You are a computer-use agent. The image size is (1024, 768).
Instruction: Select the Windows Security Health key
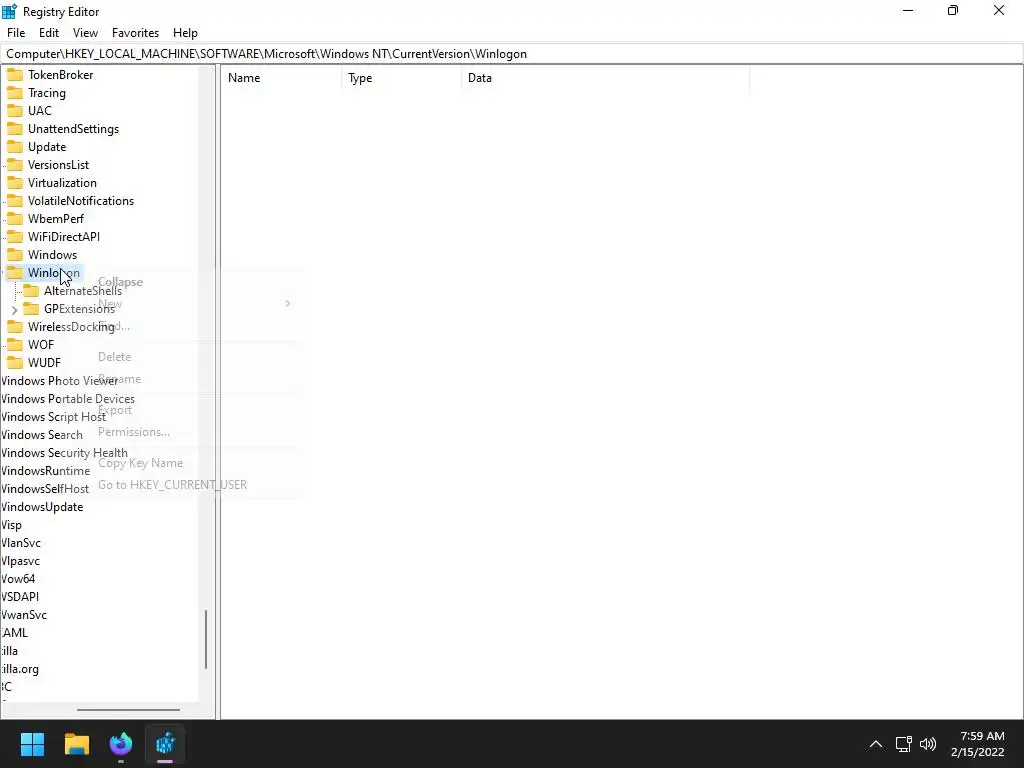click(64, 453)
